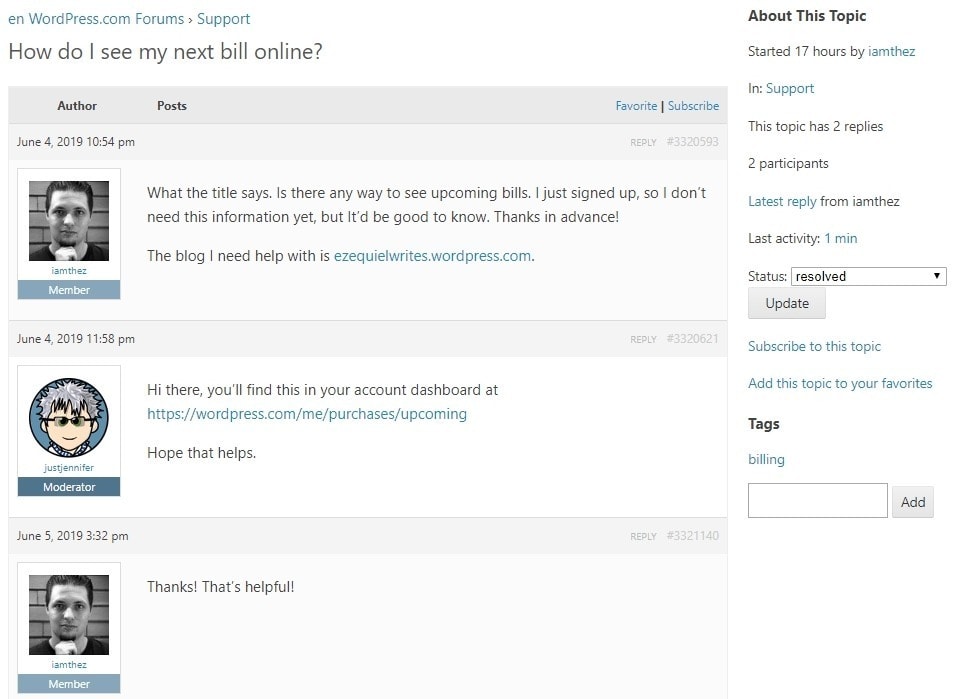Viewport: 965px width, 699px height.
Task: Open permalink #3320621
Action: (692, 339)
